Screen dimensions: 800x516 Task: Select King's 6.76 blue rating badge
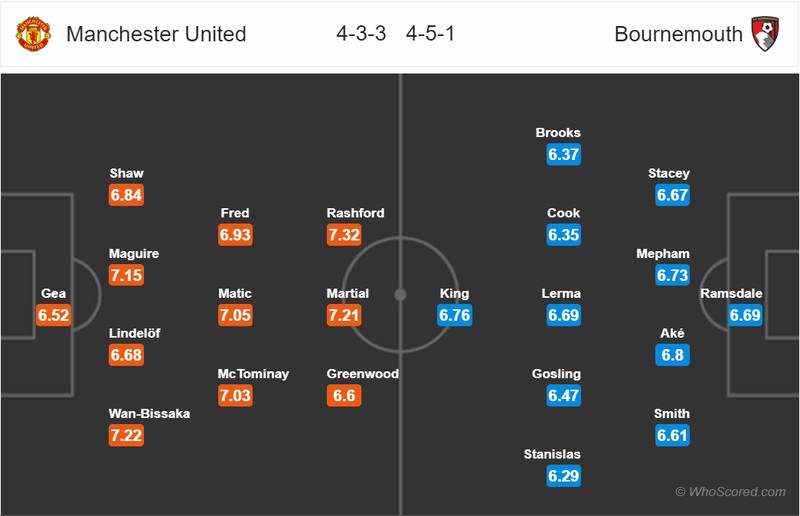(455, 315)
